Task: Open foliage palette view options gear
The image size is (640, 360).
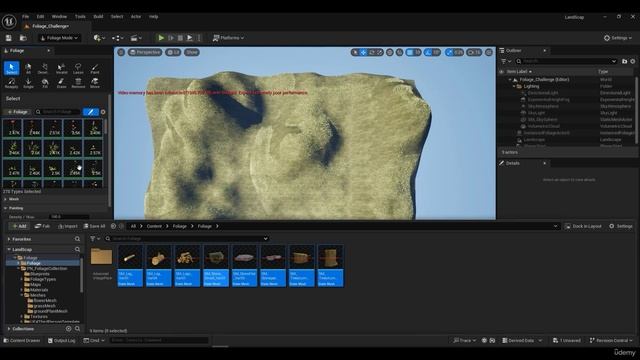Action: pyautogui.click(x=103, y=112)
